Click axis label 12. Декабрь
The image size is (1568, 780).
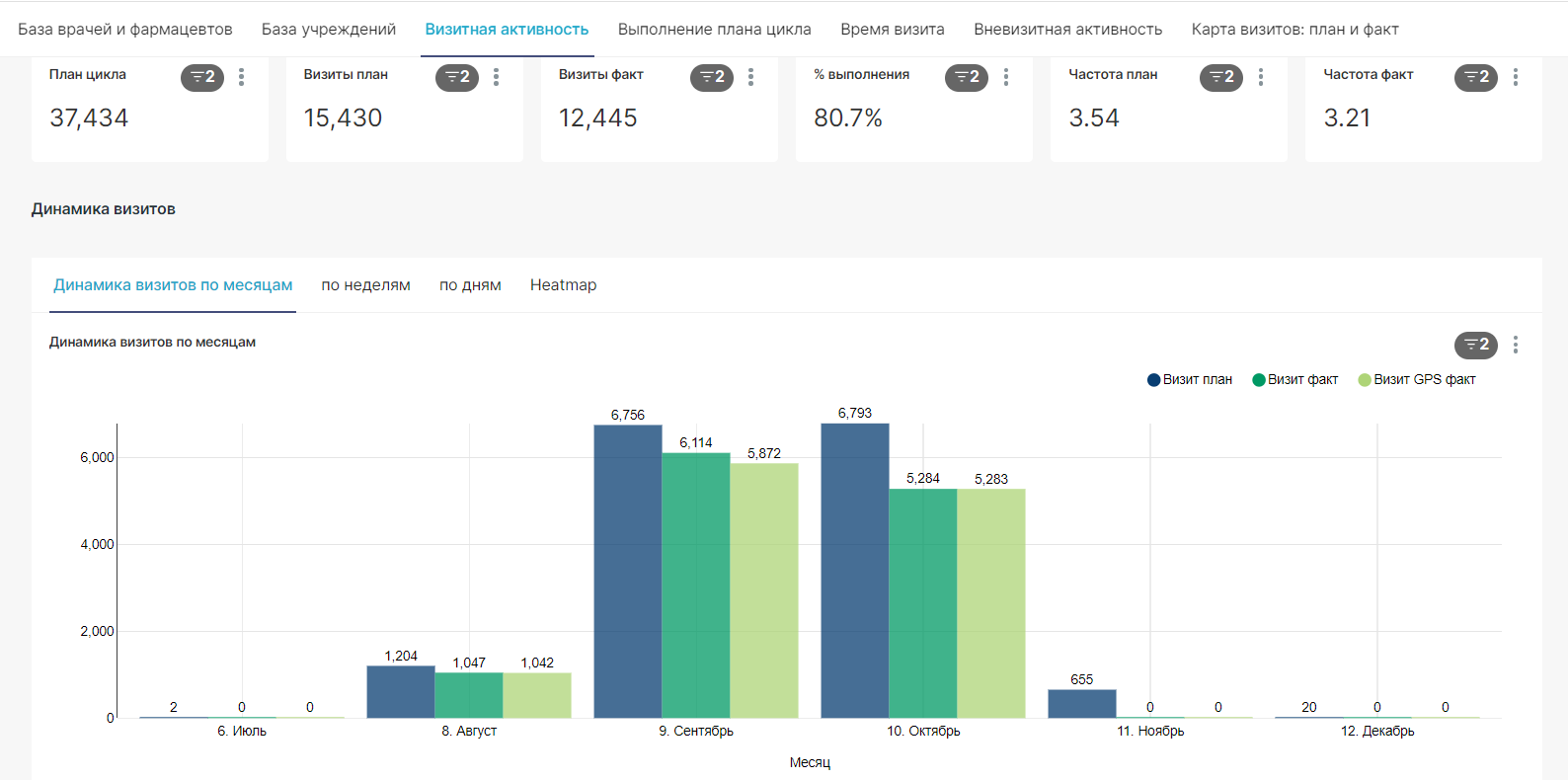(x=1377, y=732)
